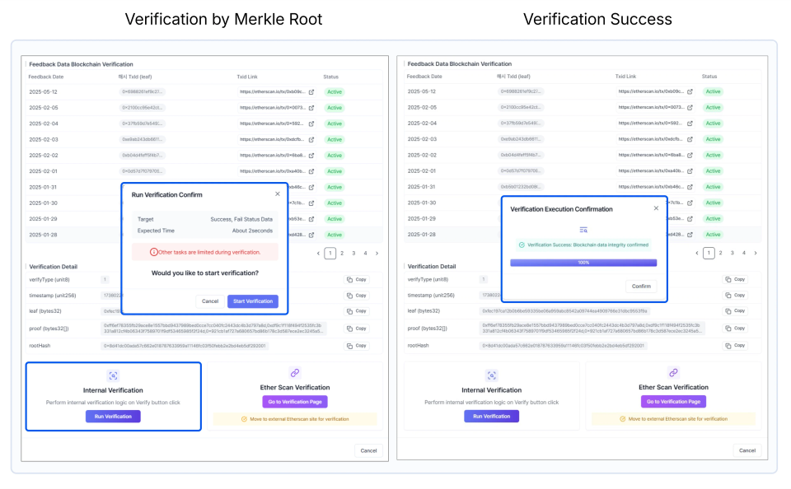Open external link icon for 2025-01-31 in Merkle Root panel
This screenshot has height=489, width=791.
[311, 187]
